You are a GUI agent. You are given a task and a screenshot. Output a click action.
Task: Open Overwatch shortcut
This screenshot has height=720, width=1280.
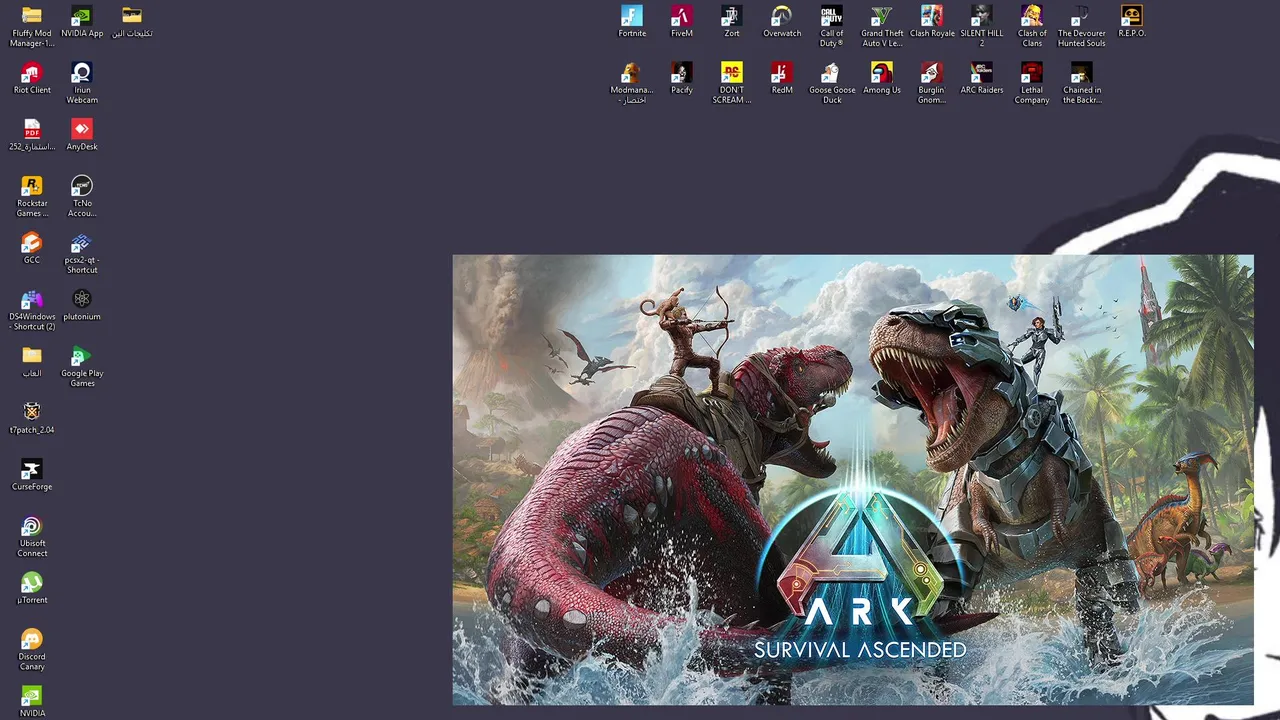[782, 16]
